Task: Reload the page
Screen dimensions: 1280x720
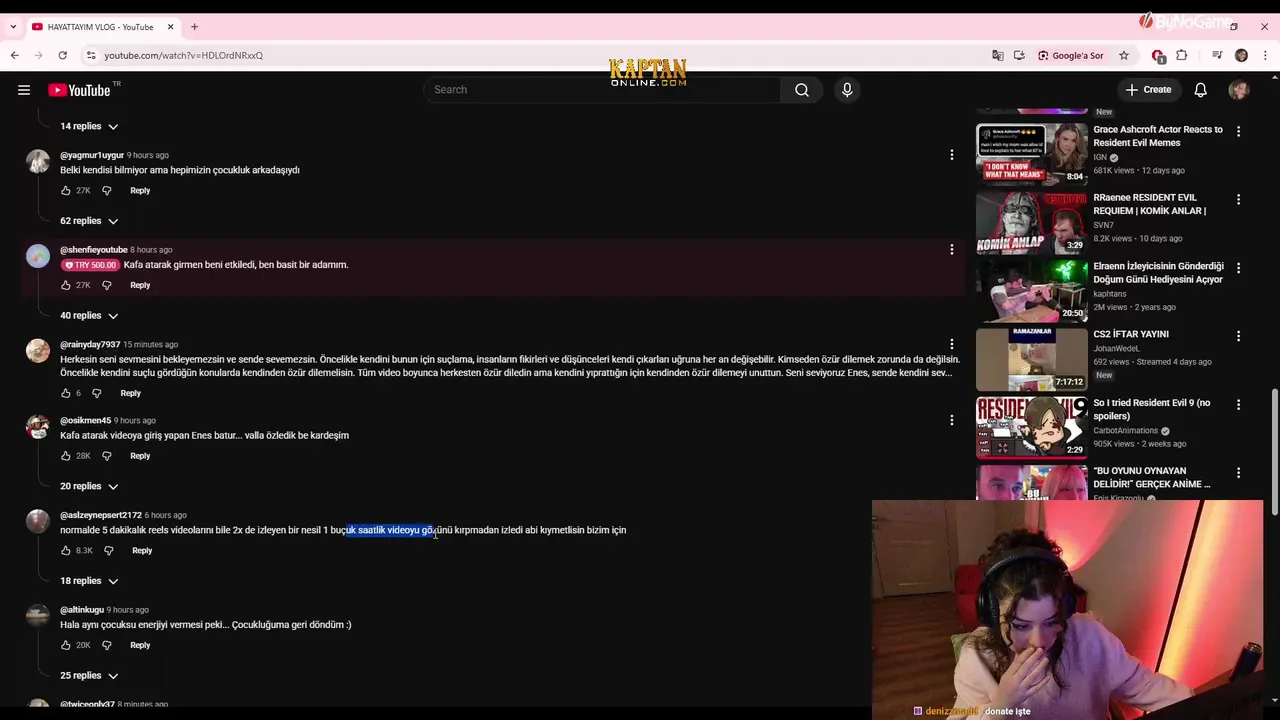Action: (x=62, y=55)
